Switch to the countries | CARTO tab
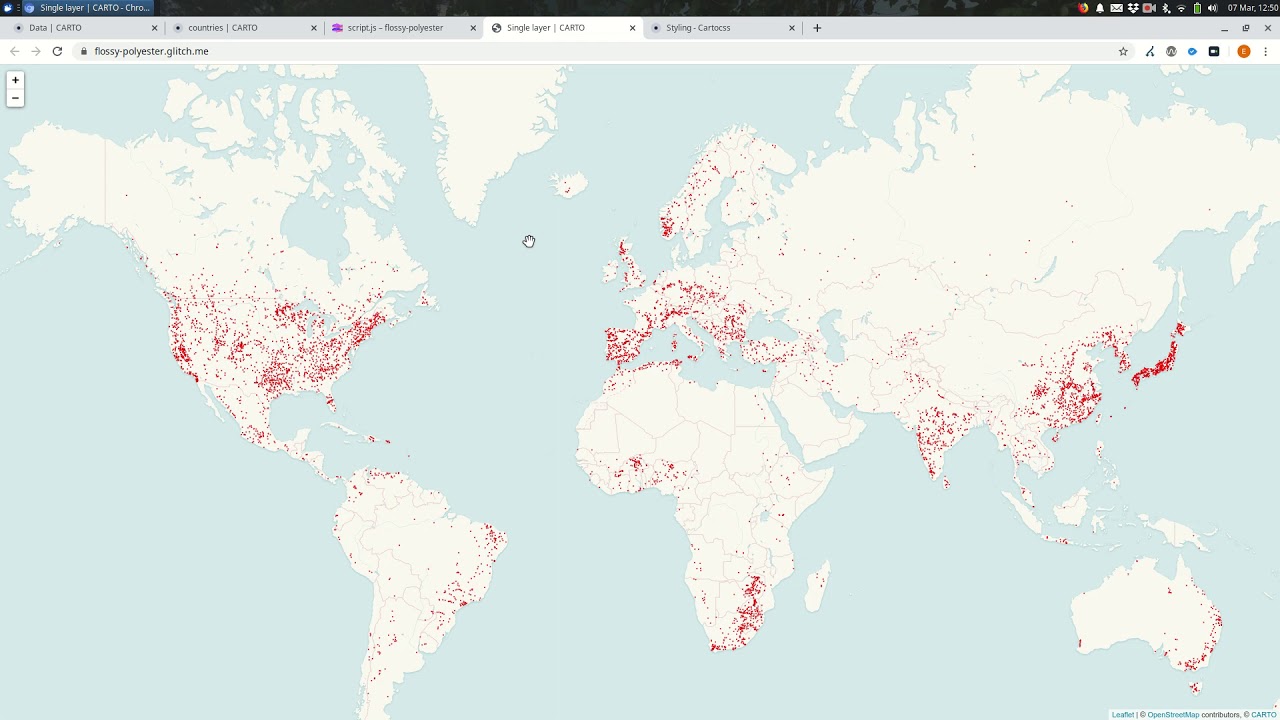The height and width of the screenshot is (720, 1280). [x=245, y=28]
